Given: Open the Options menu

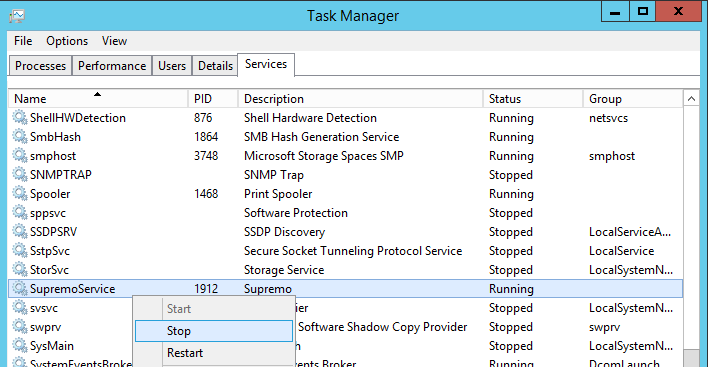Looking at the screenshot, I should 67,41.
